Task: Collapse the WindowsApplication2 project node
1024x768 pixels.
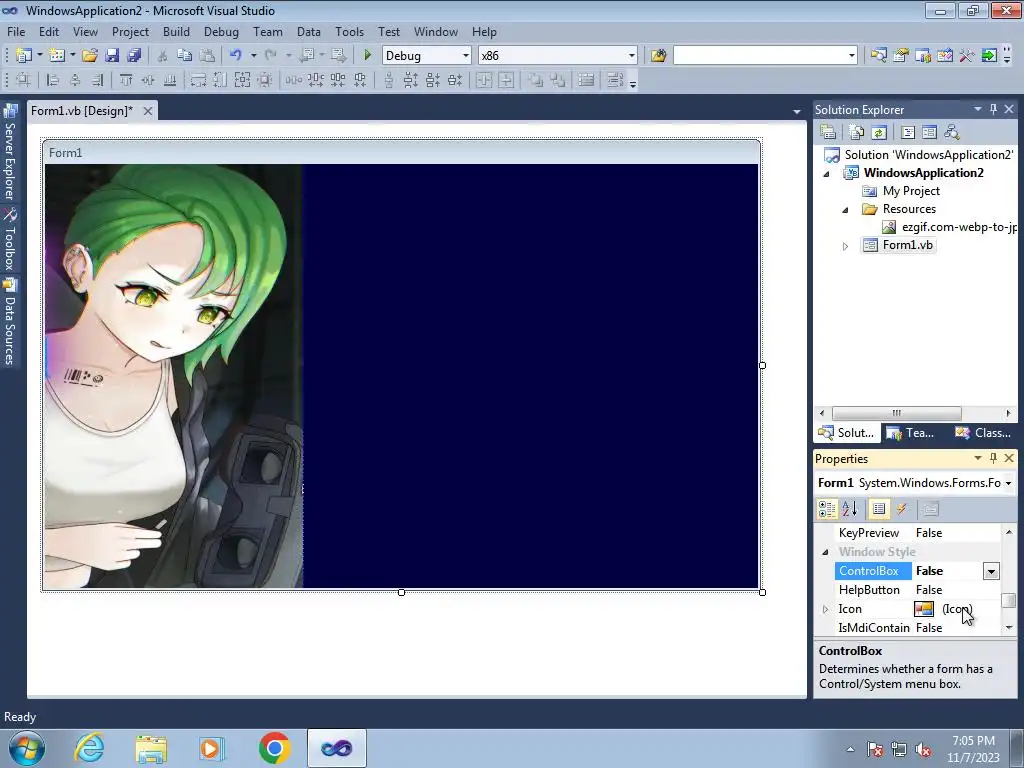Action: pos(826,174)
